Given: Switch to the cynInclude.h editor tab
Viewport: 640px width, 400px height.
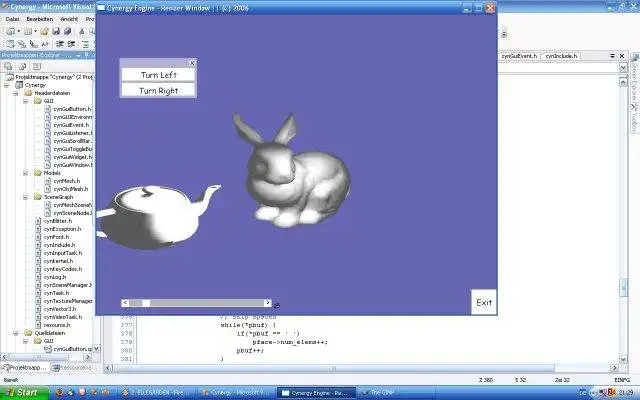Looking at the screenshot, I should tap(561, 56).
